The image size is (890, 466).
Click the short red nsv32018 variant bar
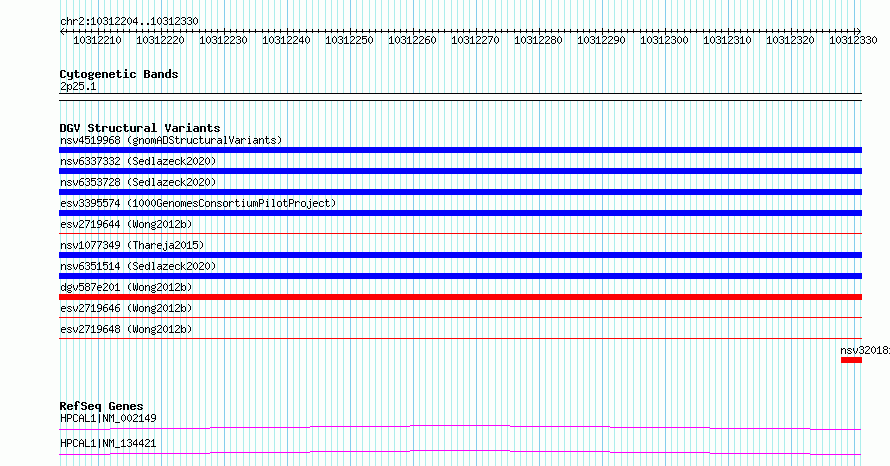tap(851, 360)
